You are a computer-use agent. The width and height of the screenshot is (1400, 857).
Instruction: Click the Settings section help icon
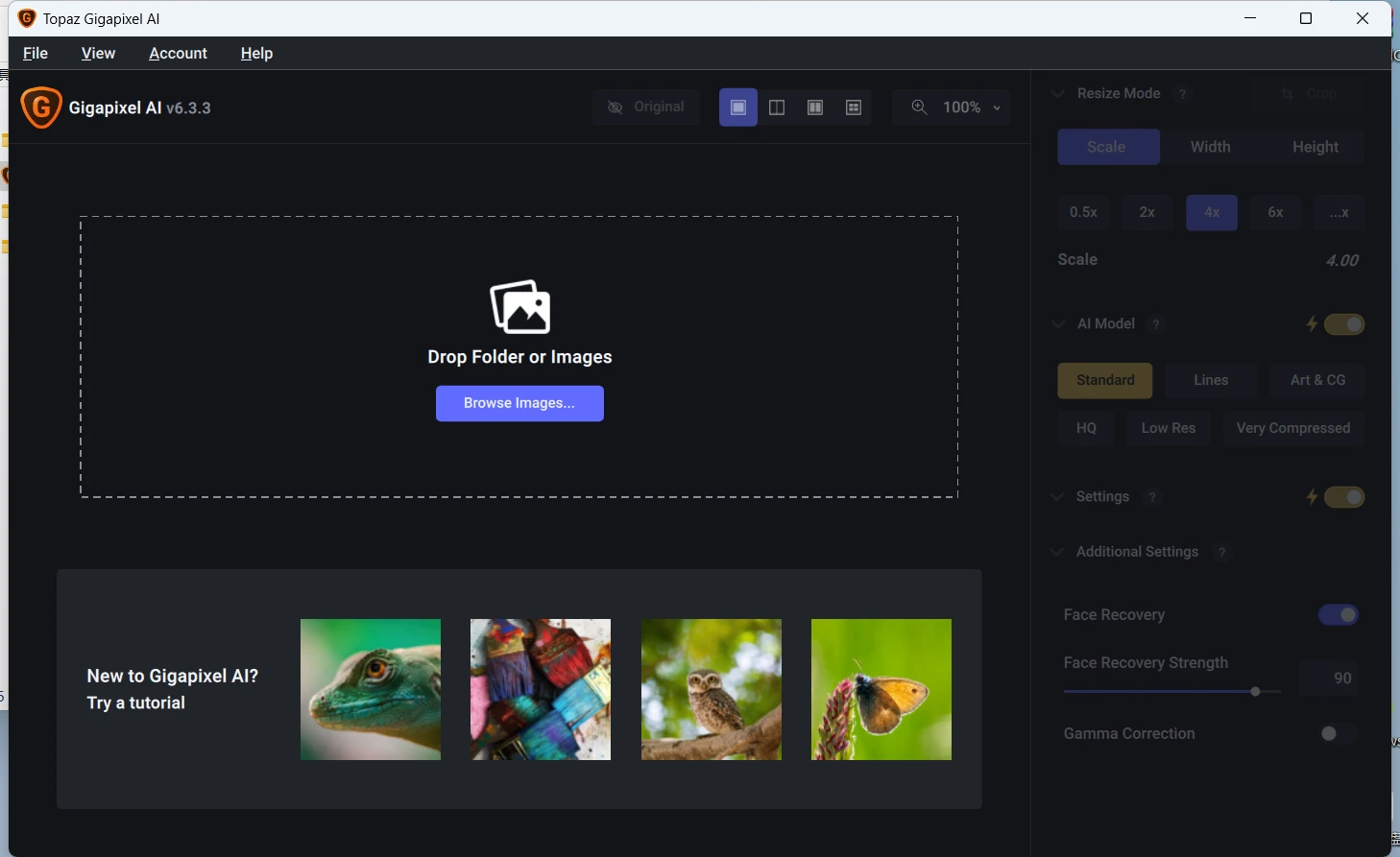[1152, 497]
